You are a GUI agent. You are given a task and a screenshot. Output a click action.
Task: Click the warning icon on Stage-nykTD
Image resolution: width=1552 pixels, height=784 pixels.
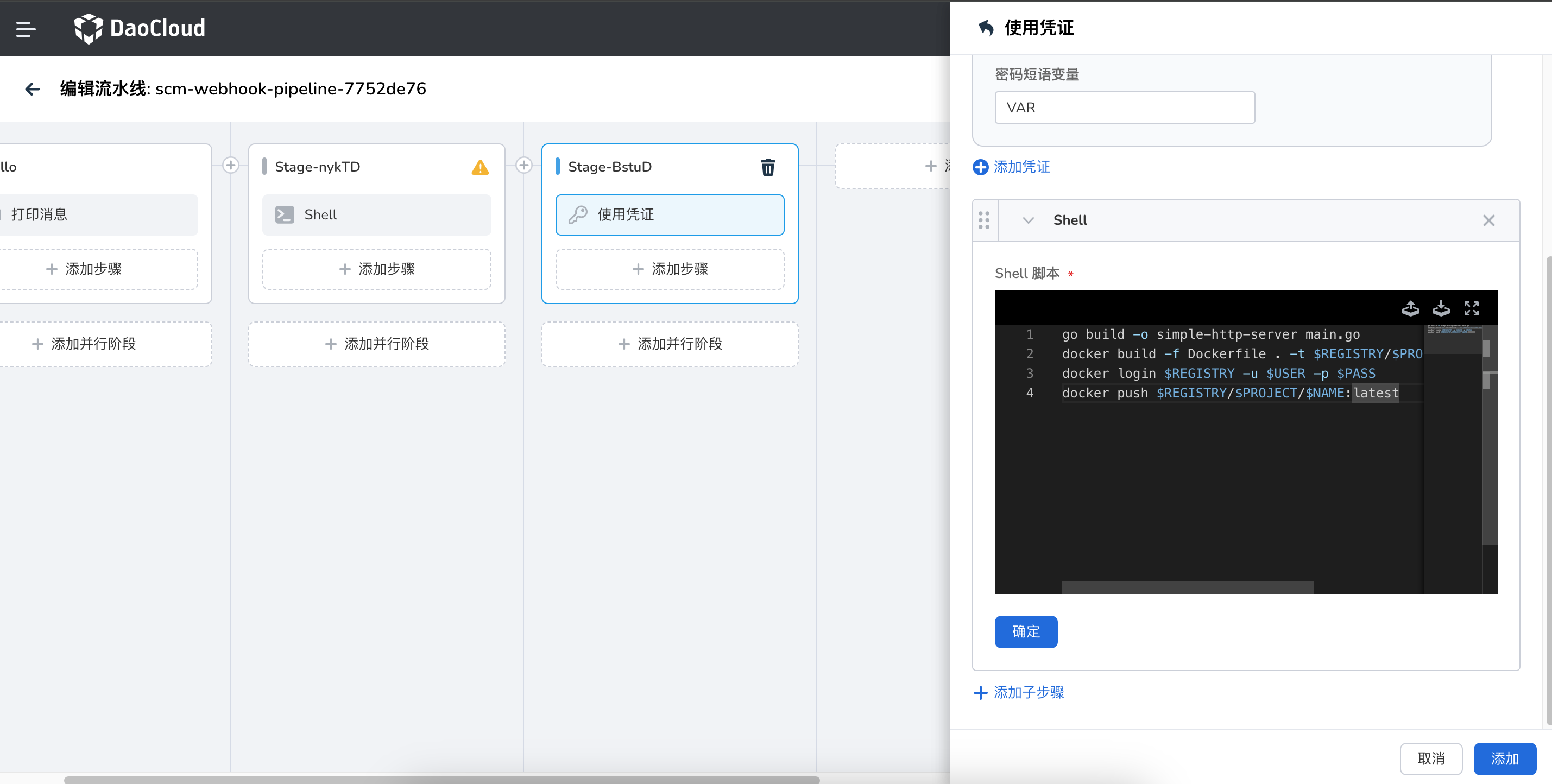[480, 167]
